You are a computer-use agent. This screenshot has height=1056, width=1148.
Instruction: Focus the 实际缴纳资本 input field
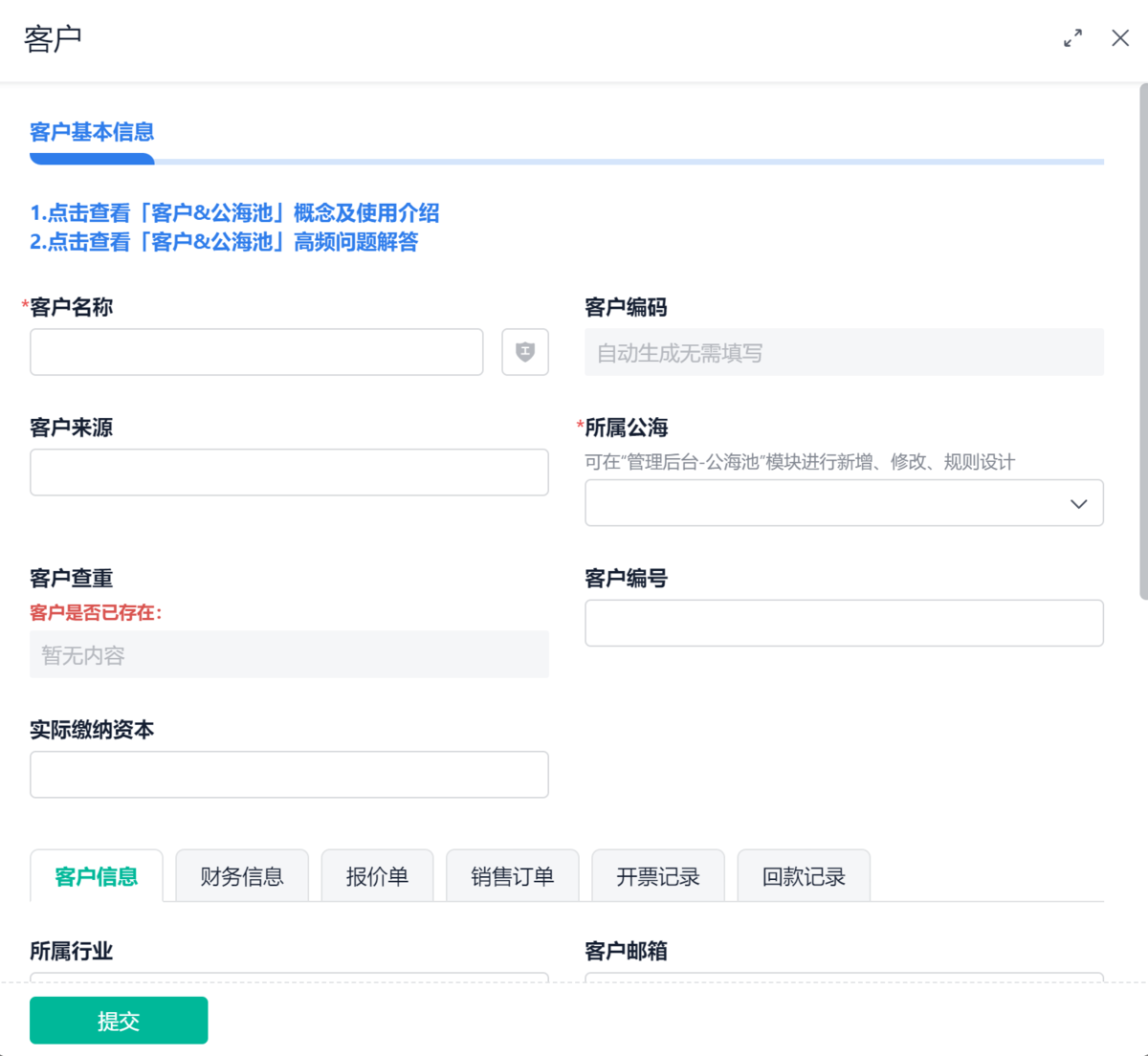(x=289, y=775)
